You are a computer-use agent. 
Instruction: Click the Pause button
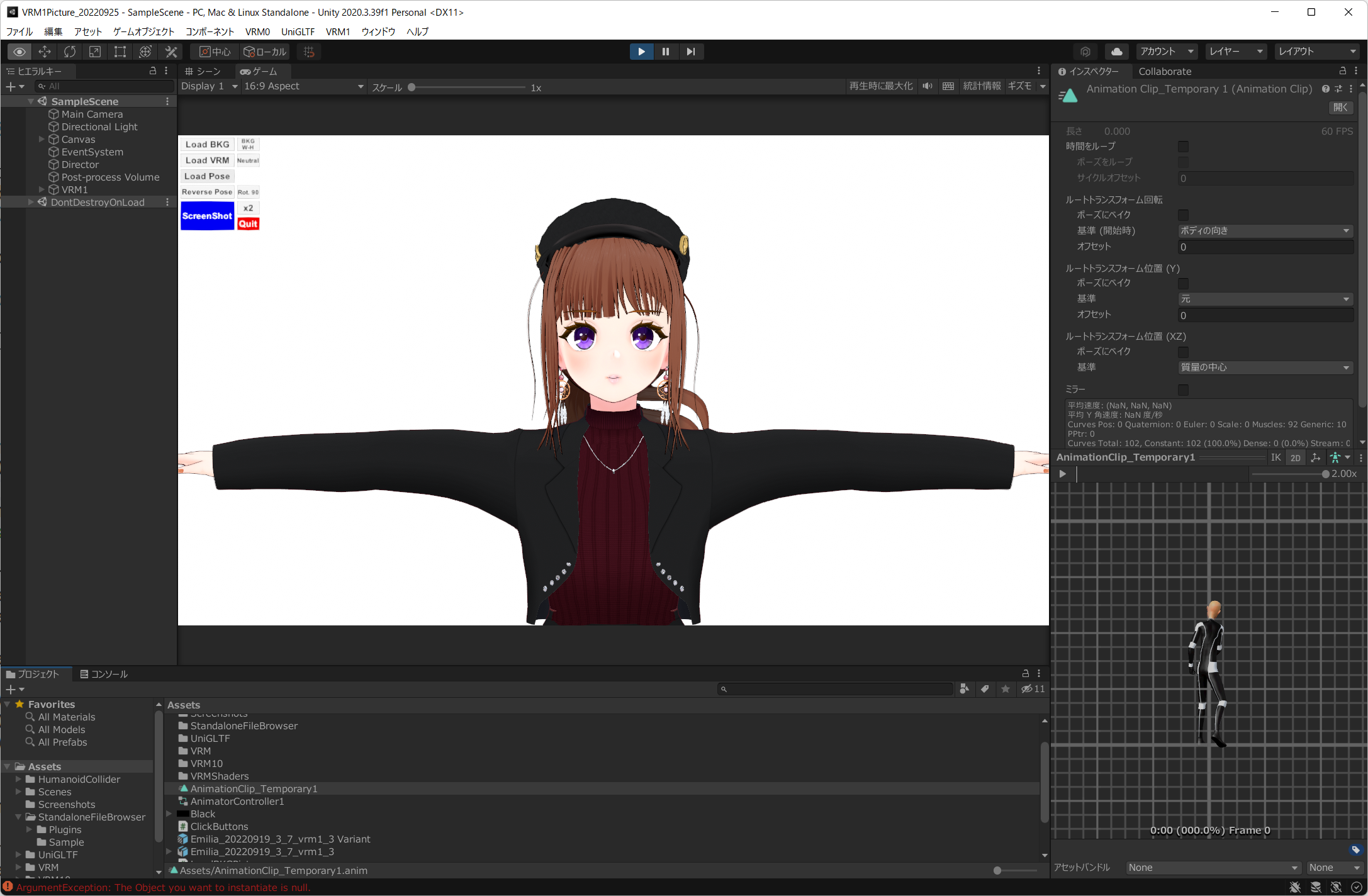click(666, 52)
